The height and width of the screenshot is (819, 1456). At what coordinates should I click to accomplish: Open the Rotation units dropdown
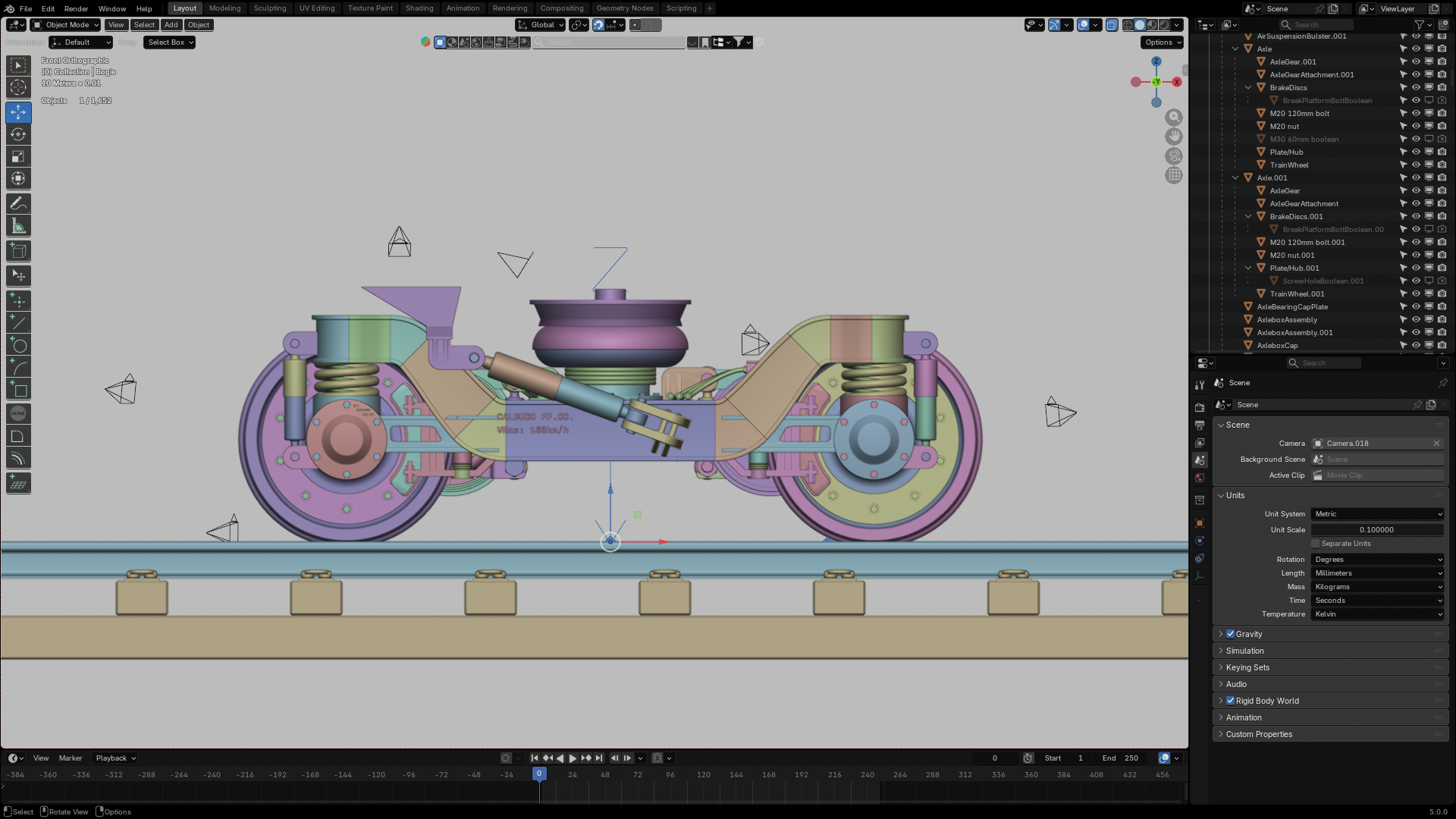pos(1377,560)
